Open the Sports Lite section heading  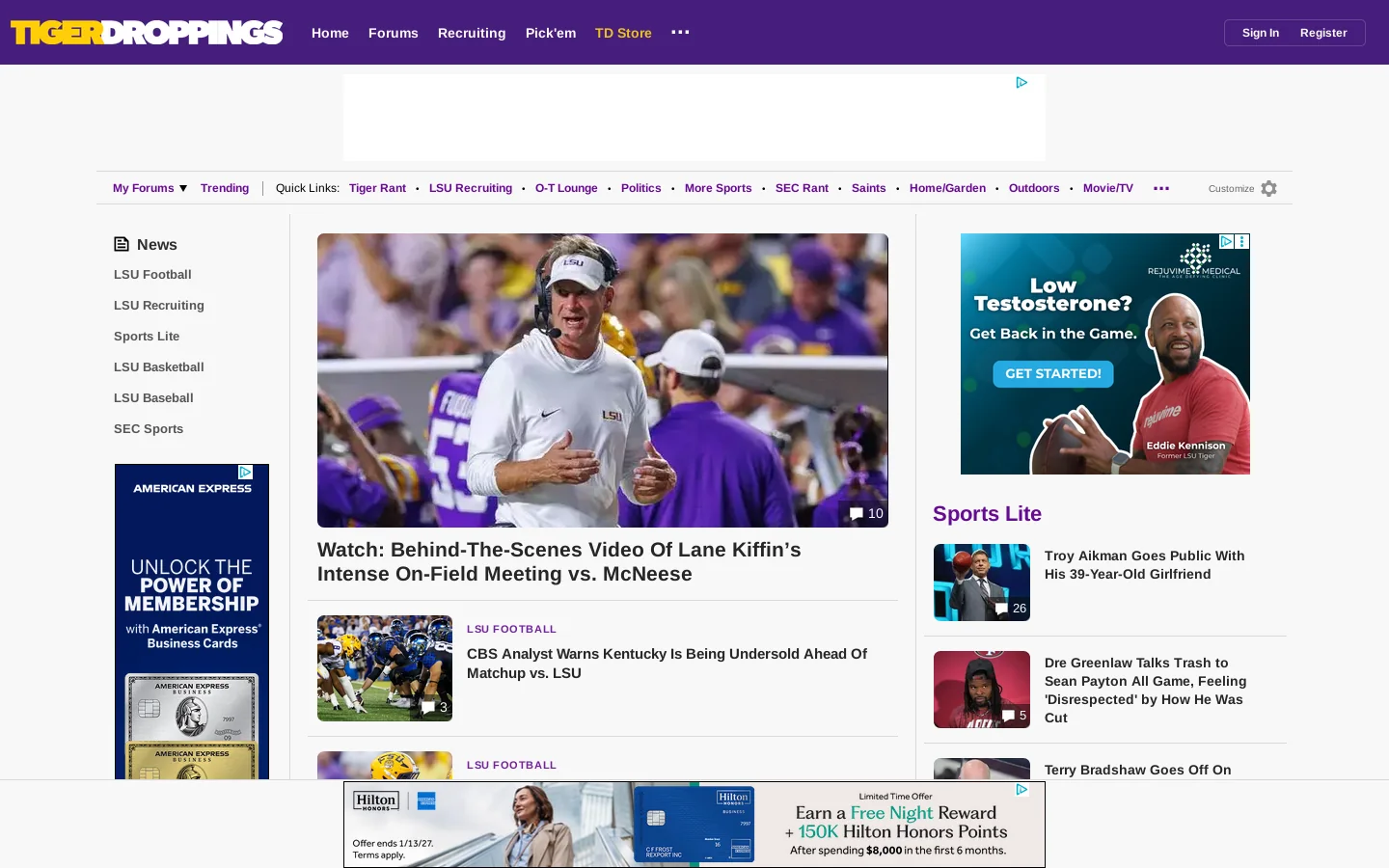[987, 514]
